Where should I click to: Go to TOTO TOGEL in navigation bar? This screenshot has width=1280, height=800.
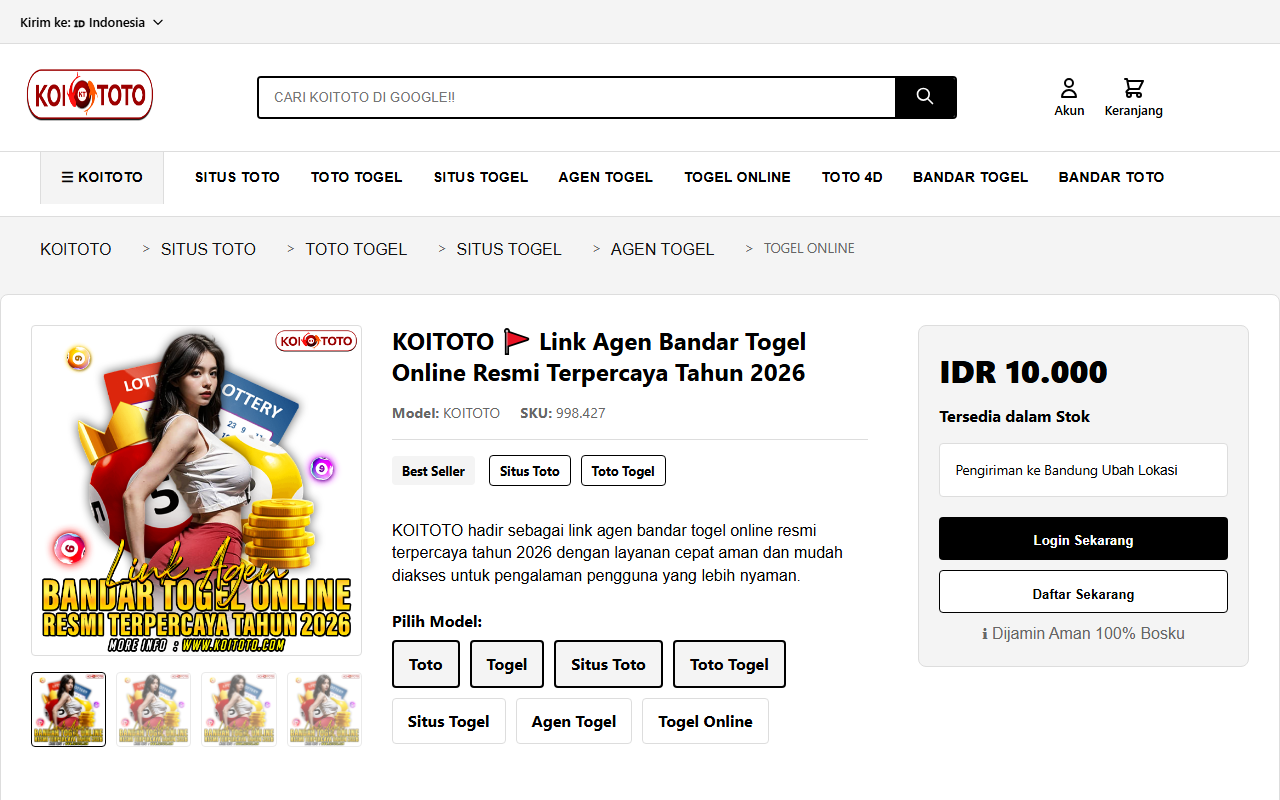[x=356, y=177]
